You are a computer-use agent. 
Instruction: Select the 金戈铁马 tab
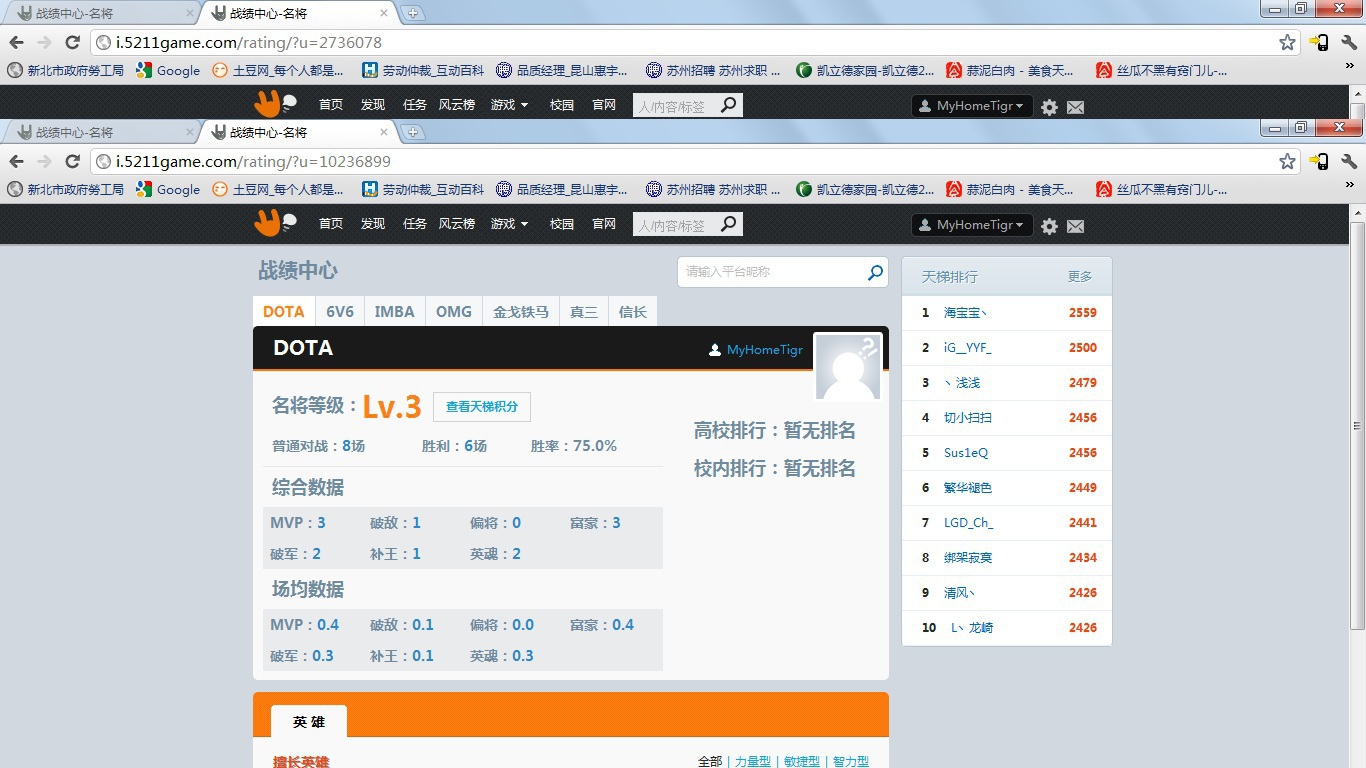click(521, 311)
